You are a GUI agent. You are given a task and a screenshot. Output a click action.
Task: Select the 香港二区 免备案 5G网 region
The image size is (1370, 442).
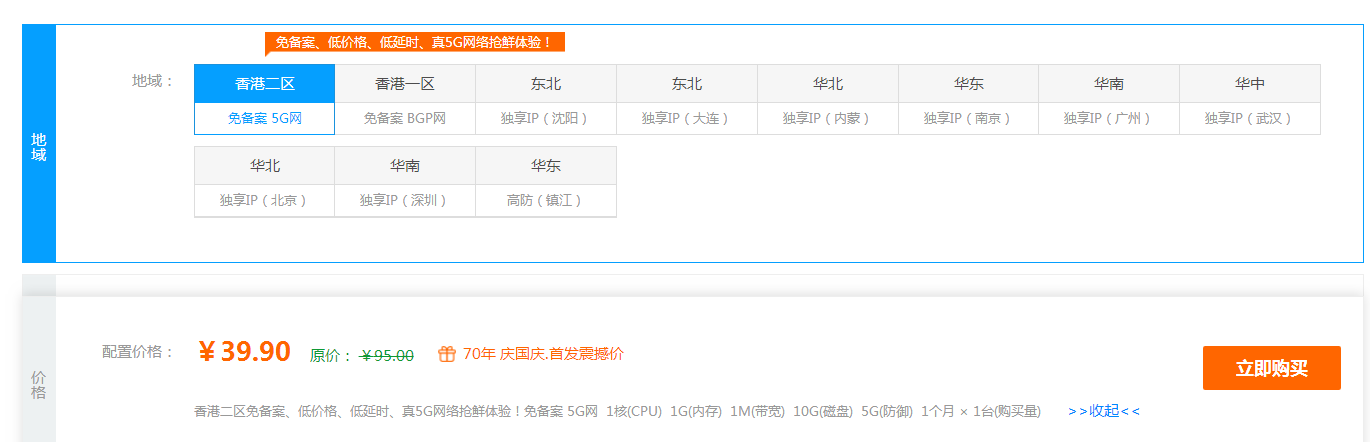tap(264, 99)
